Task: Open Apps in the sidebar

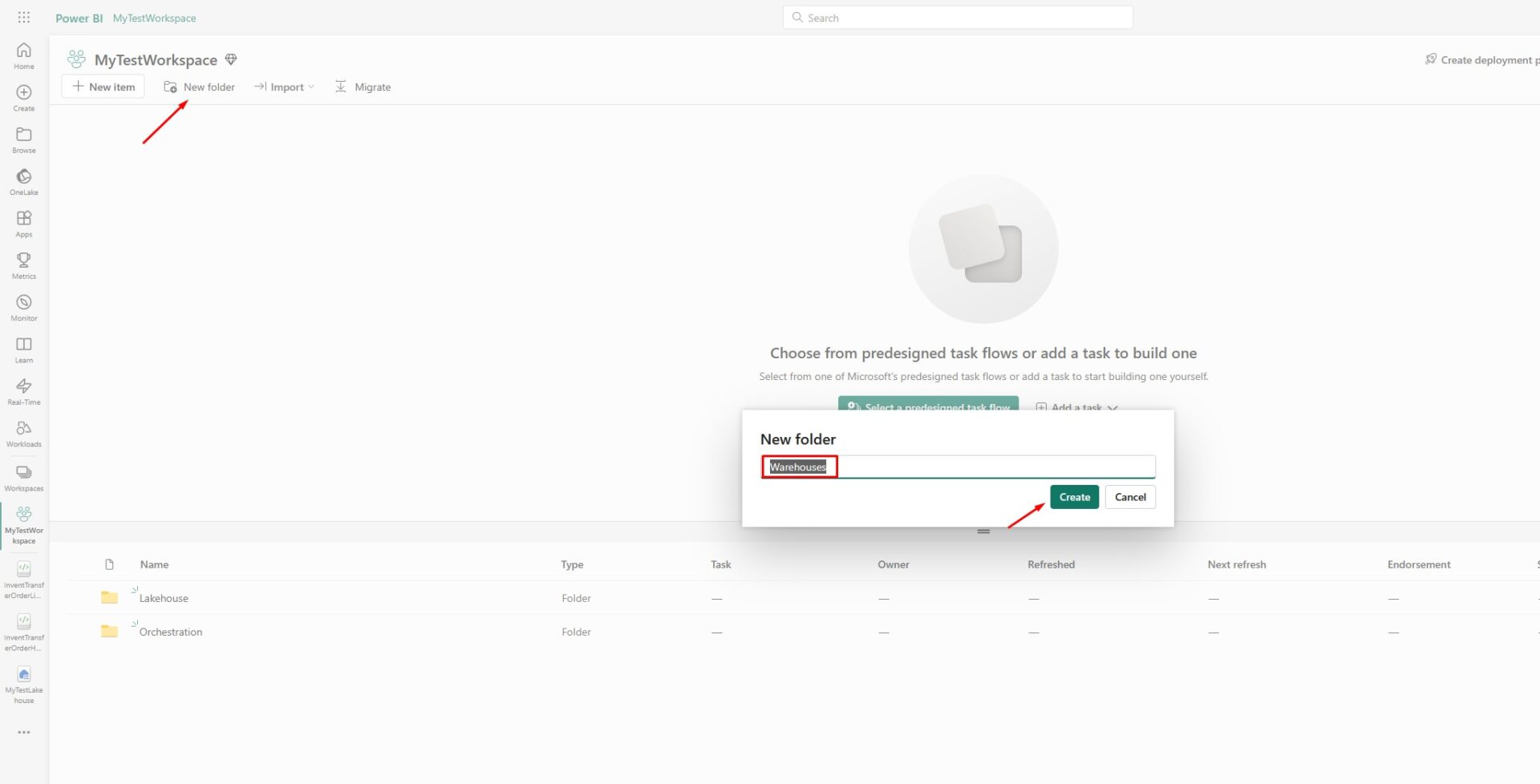Action: [24, 224]
